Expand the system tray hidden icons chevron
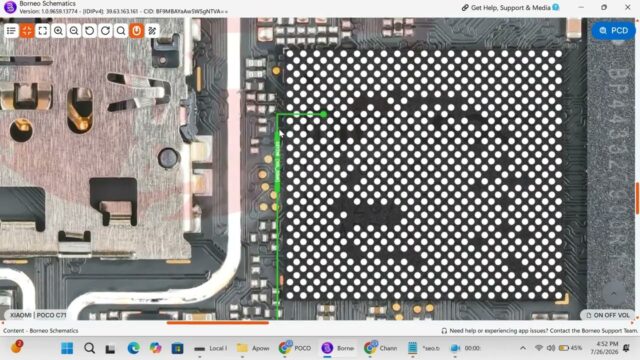 click(x=523, y=348)
